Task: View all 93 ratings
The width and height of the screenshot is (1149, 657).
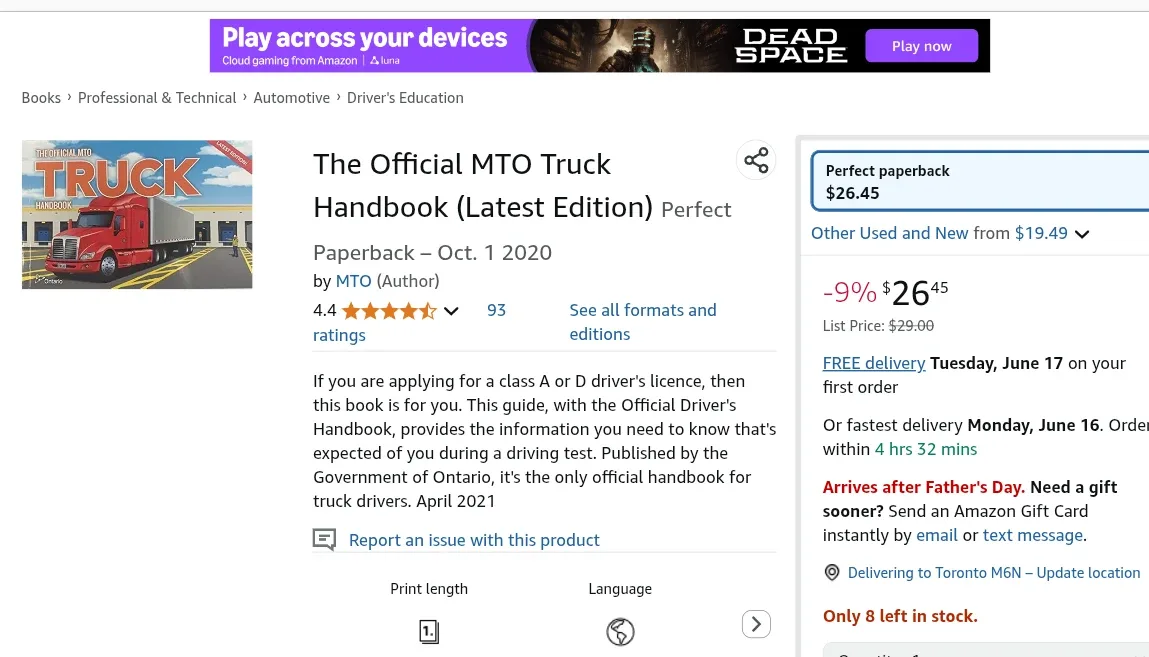Action: 496,310
